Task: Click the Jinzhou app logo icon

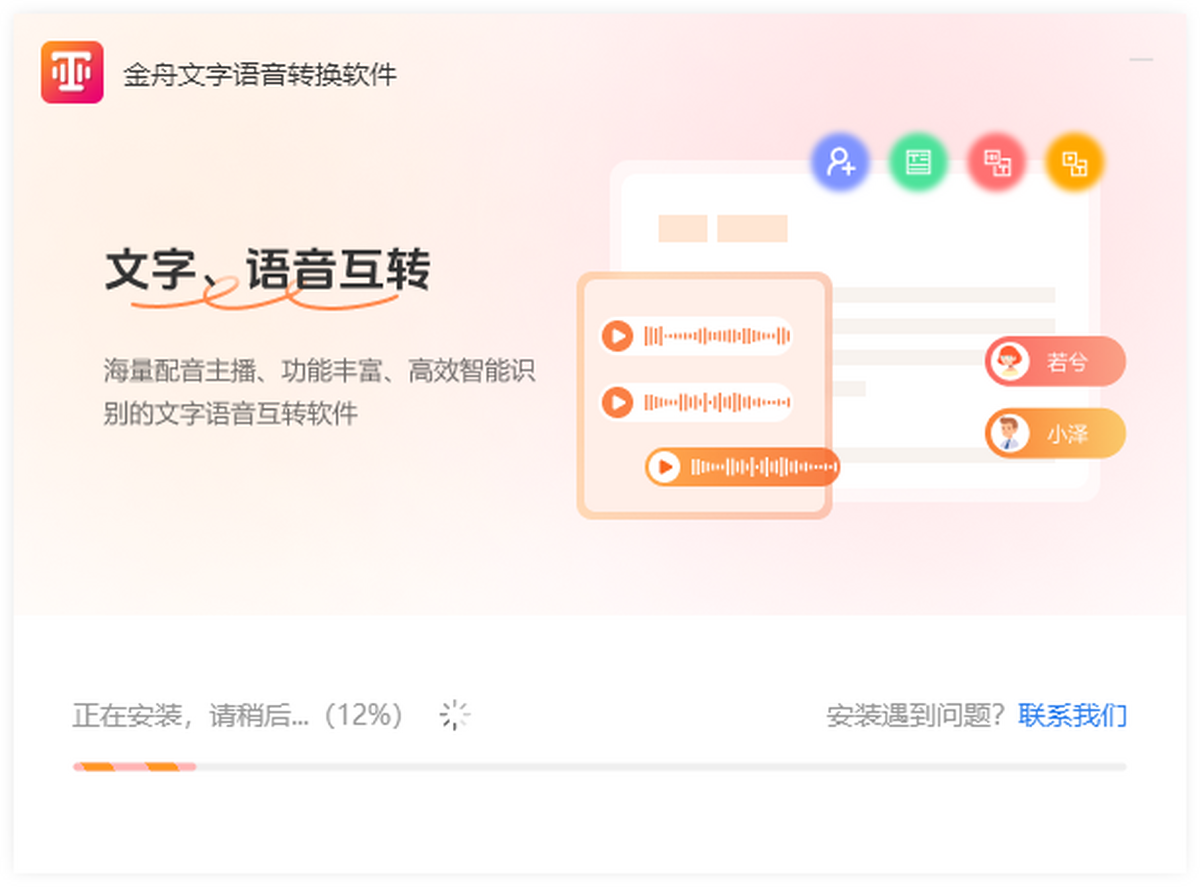Action: point(72,72)
